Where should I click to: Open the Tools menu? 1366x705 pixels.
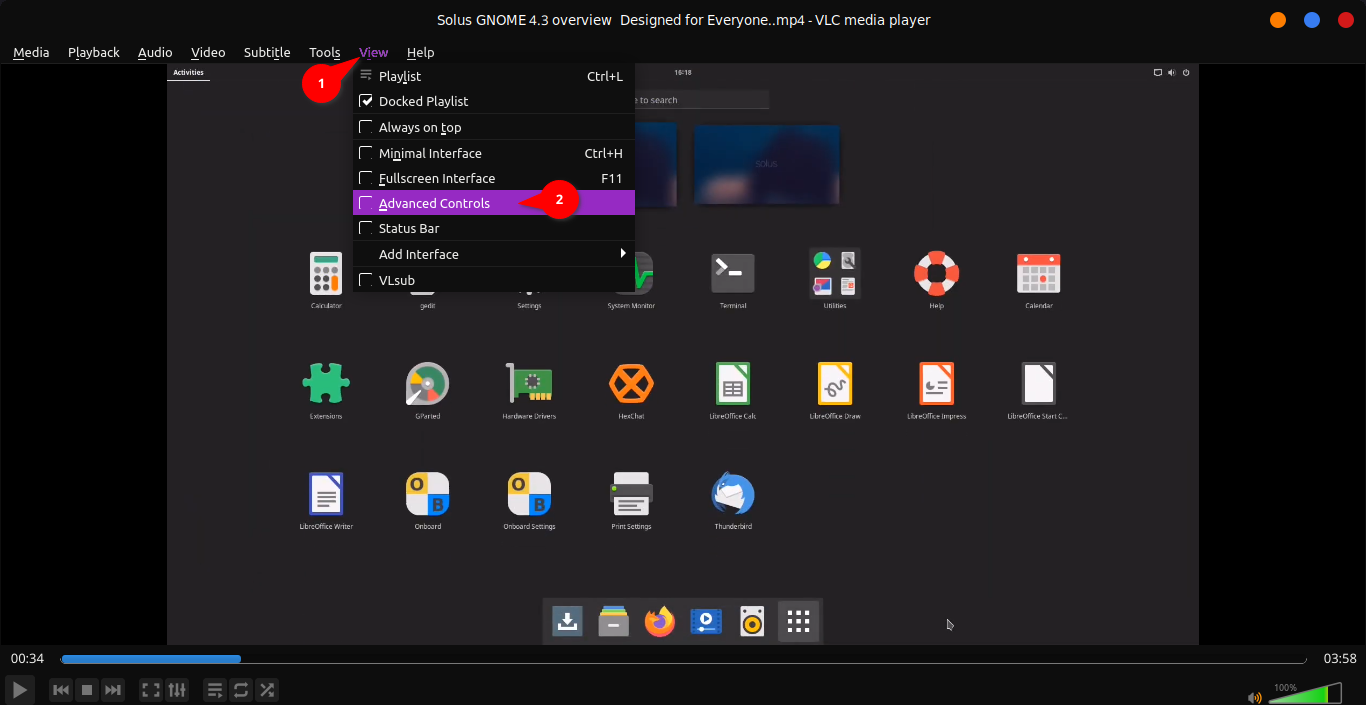(x=324, y=52)
